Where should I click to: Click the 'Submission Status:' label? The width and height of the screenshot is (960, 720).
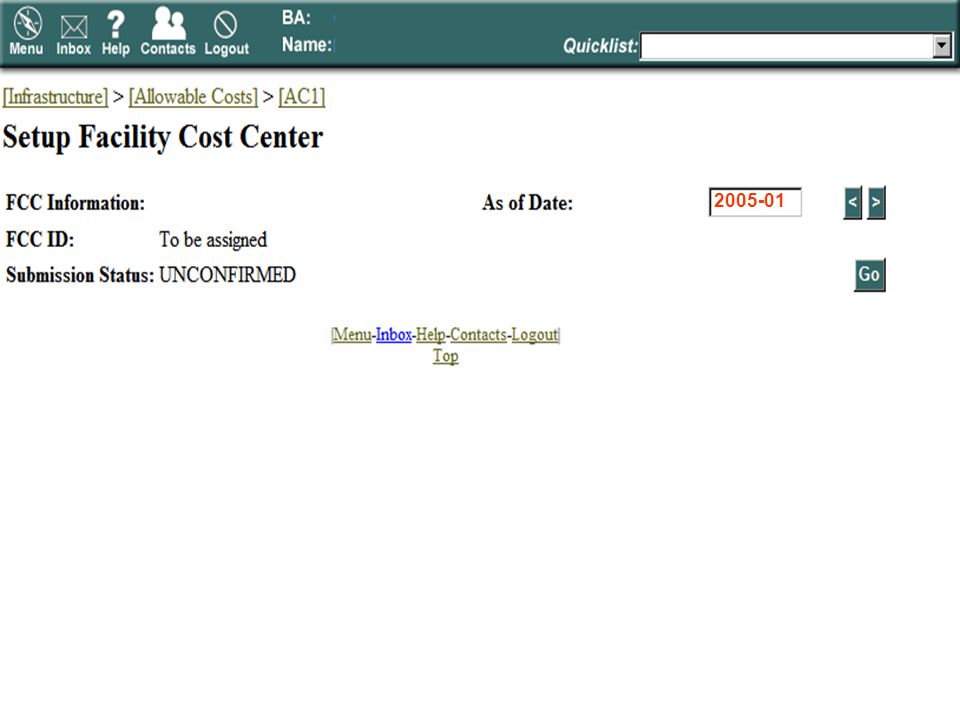point(80,275)
